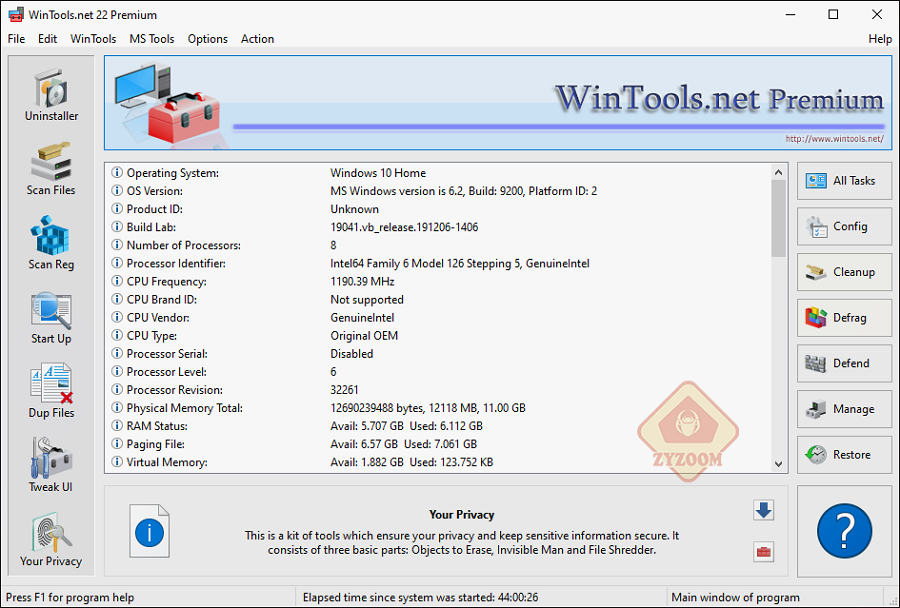
Task: Open the Edit menu
Action: pyautogui.click(x=47, y=38)
